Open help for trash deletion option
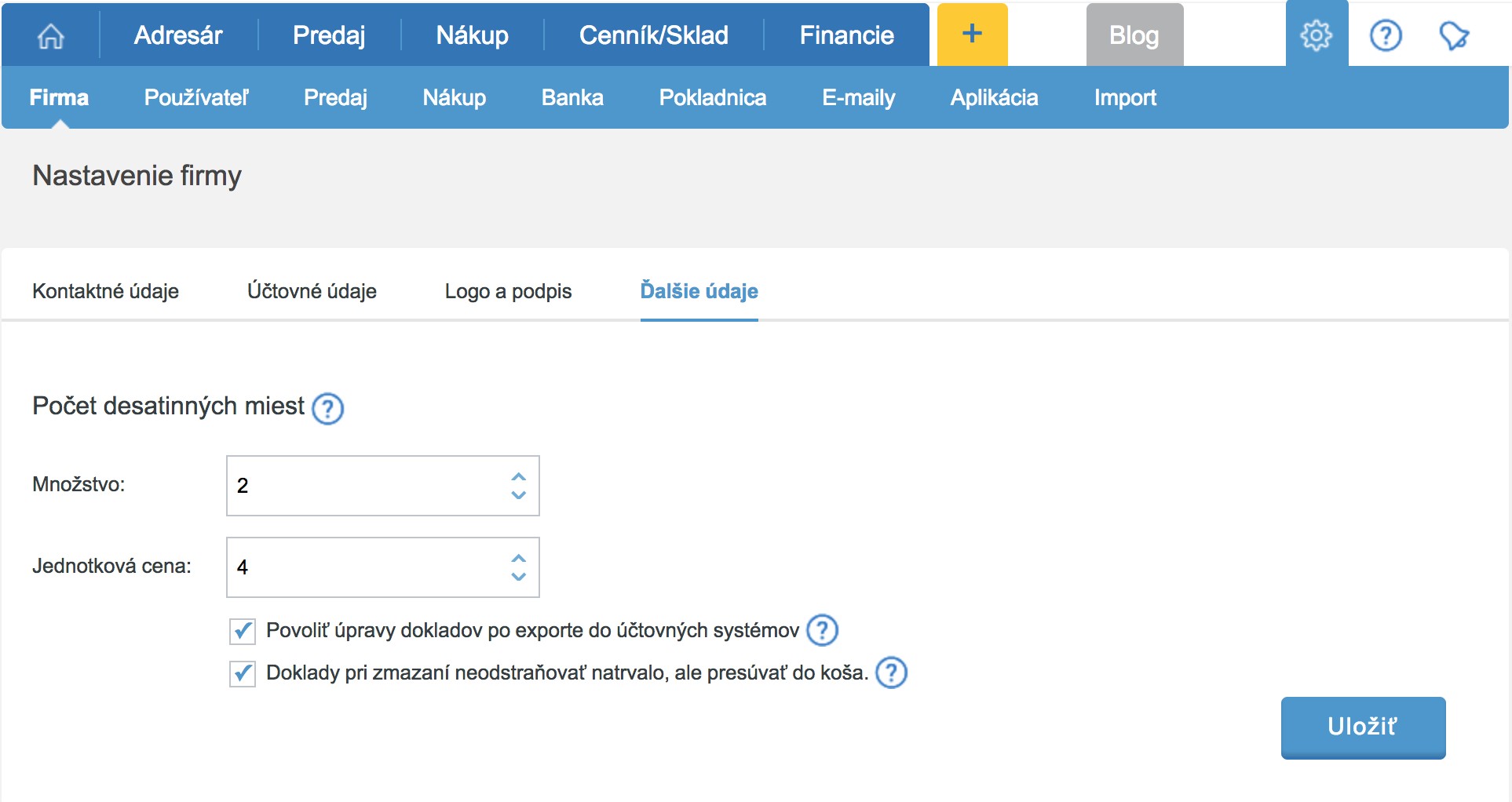Screen dimensions: 1512x802 coord(891,673)
